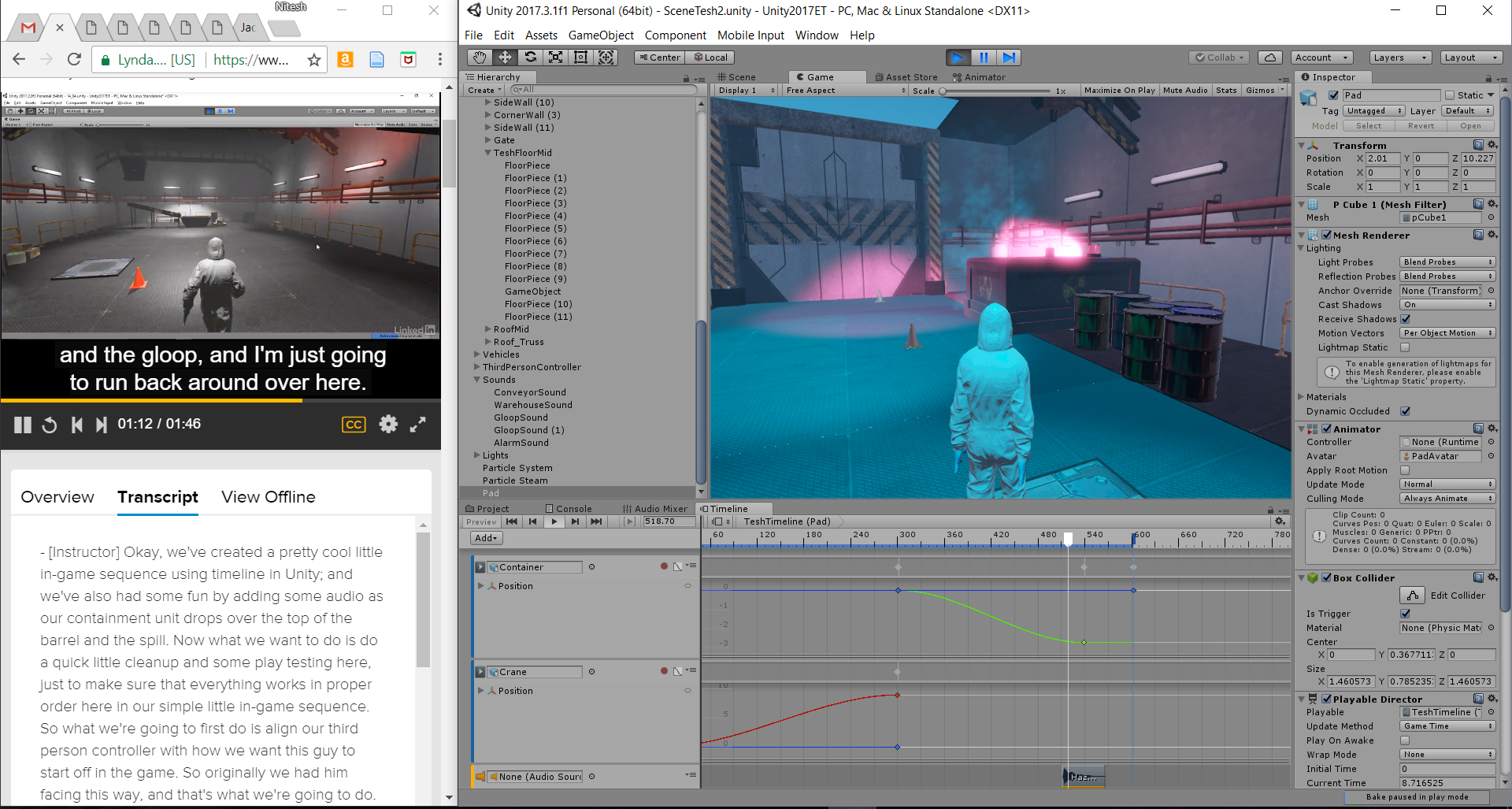Image resolution: width=1512 pixels, height=809 pixels.
Task: Open the Unity cloud services icon
Action: coord(1269,58)
